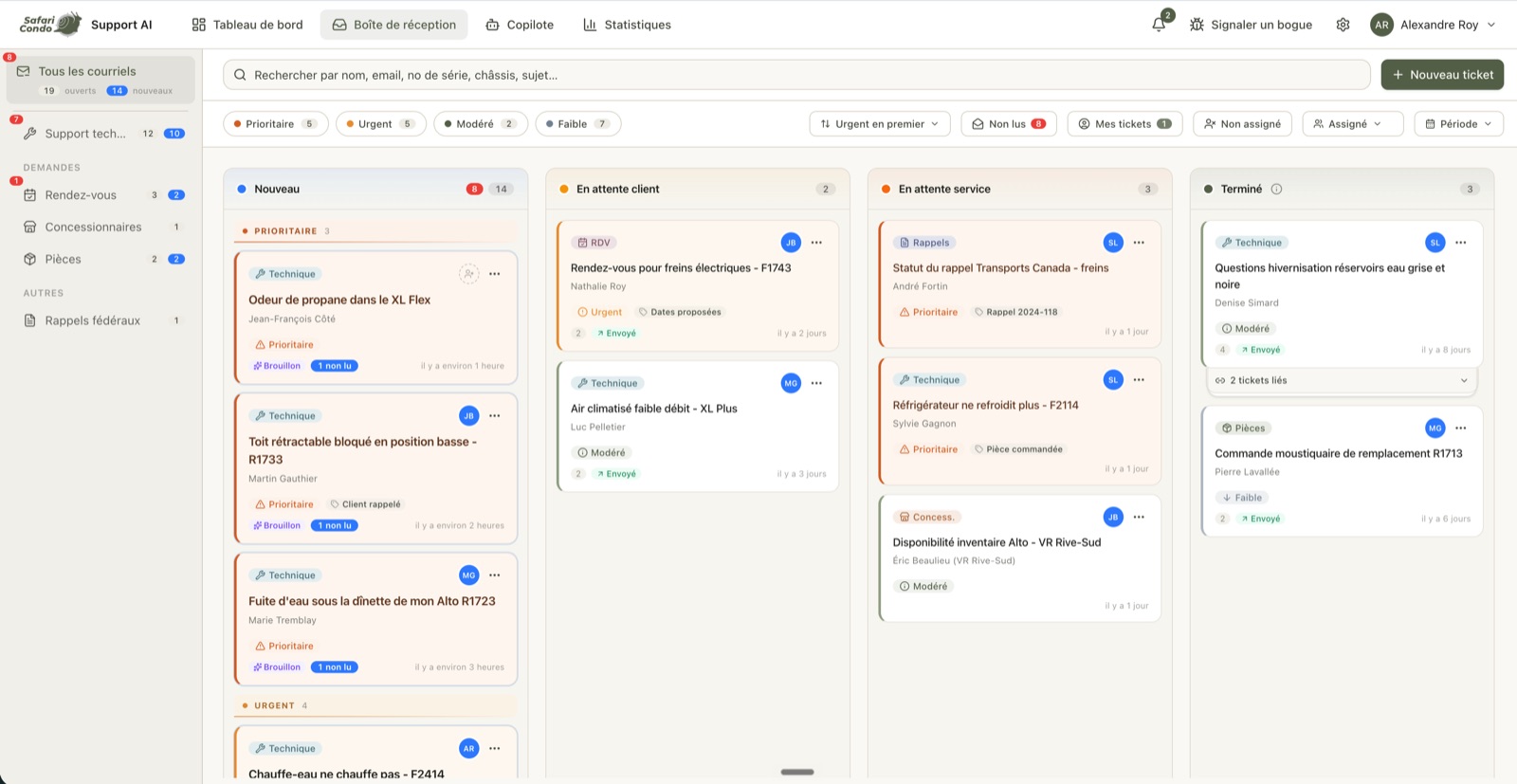Open more options for Disponibilité inventaire Alto card

1139,517
